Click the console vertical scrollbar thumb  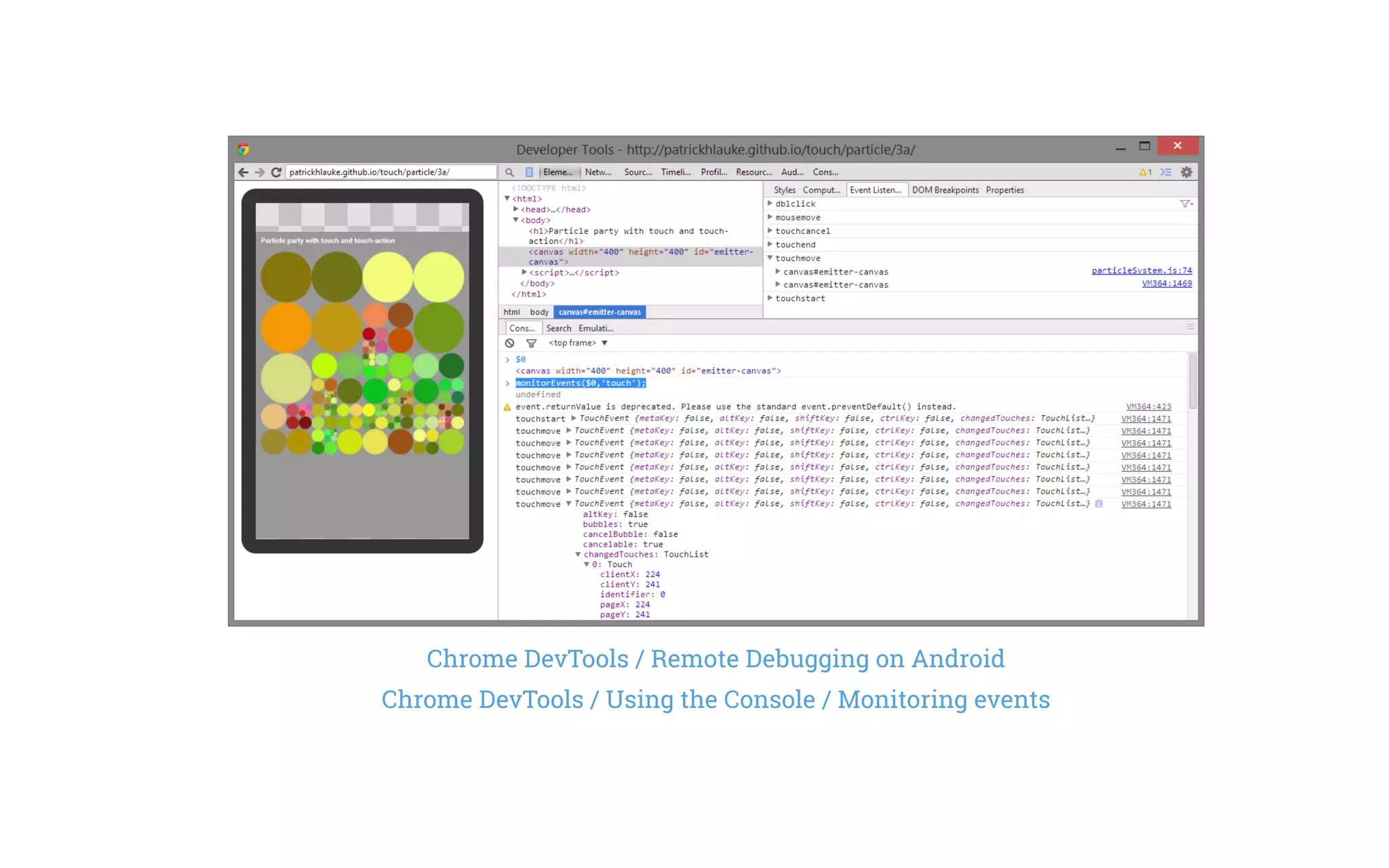click(x=1193, y=380)
